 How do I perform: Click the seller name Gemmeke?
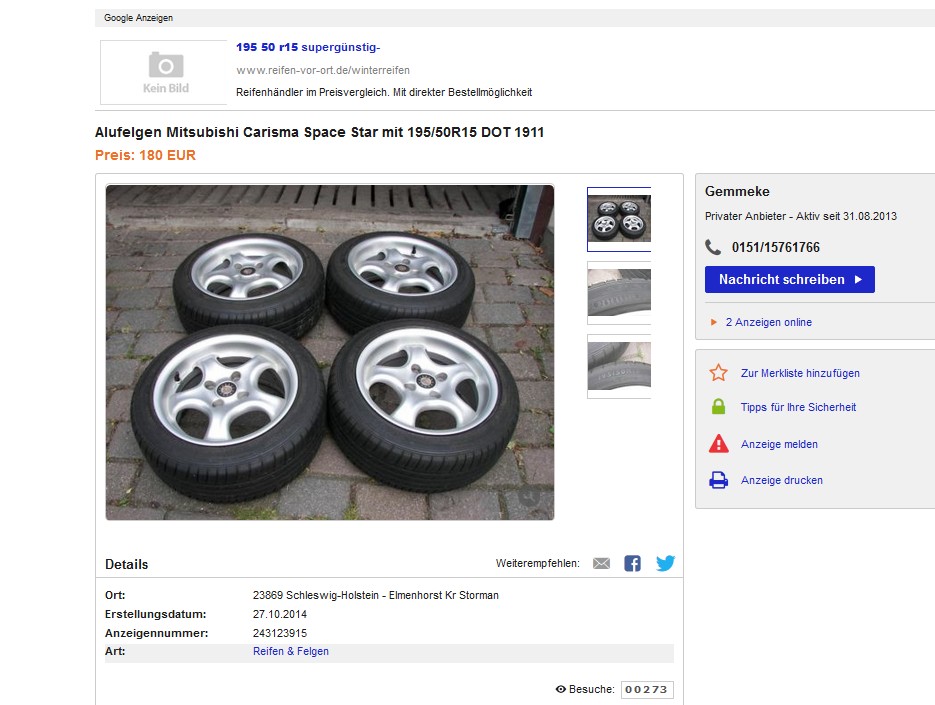pyautogui.click(x=737, y=191)
